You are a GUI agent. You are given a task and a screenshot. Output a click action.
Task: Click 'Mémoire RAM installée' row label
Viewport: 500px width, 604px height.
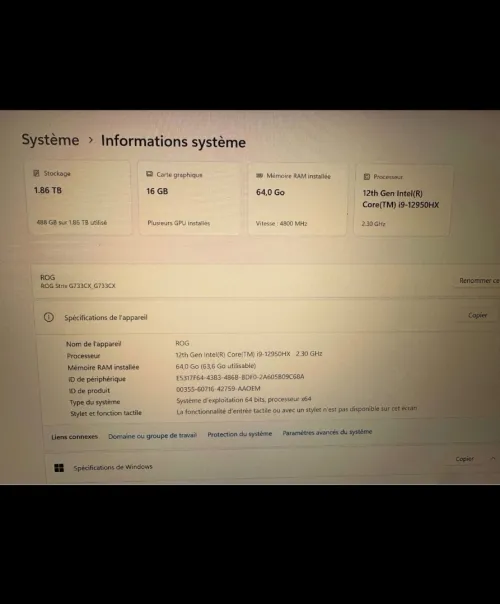pos(103,367)
